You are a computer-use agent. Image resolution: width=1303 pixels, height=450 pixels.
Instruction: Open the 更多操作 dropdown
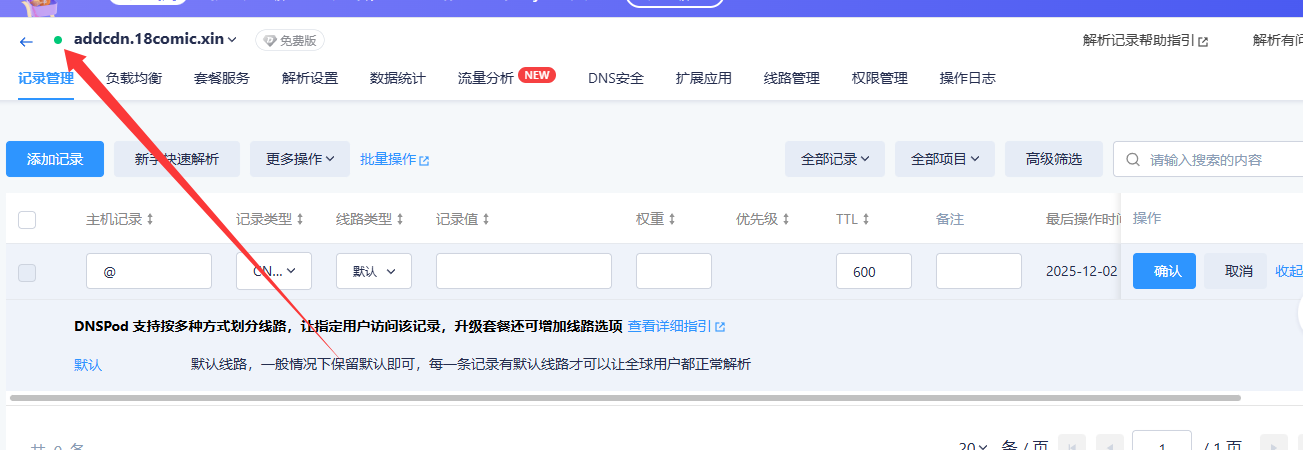[x=299, y=159]
